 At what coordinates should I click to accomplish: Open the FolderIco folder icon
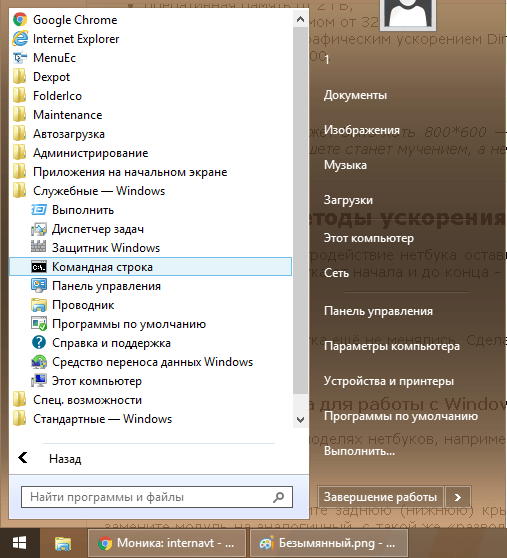pyautogui.click(x=20, y=96)
